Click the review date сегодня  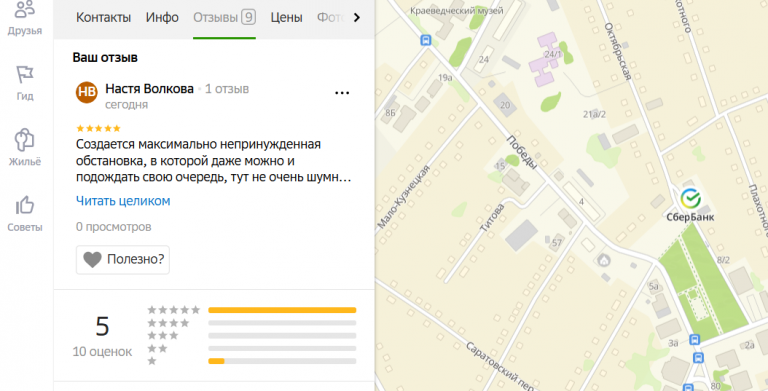click(x=126, y=104)
